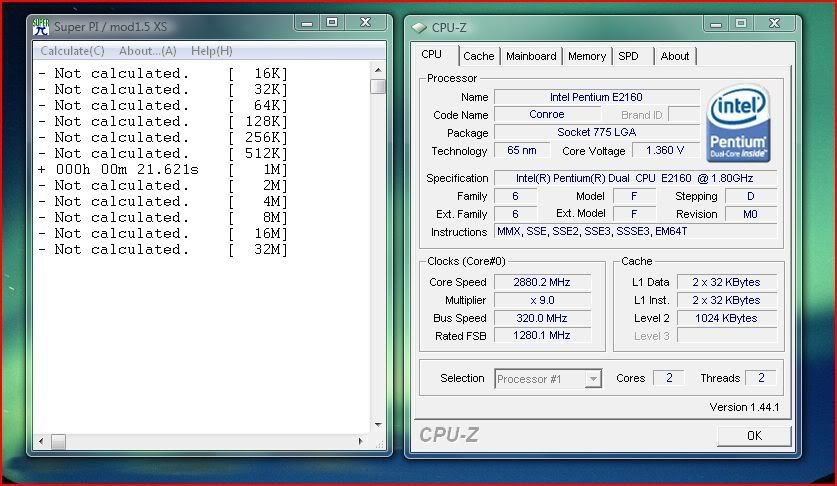Close the CPU-Z window
The width and height of the screenshot is (837, 486).
tap(775, 23)
